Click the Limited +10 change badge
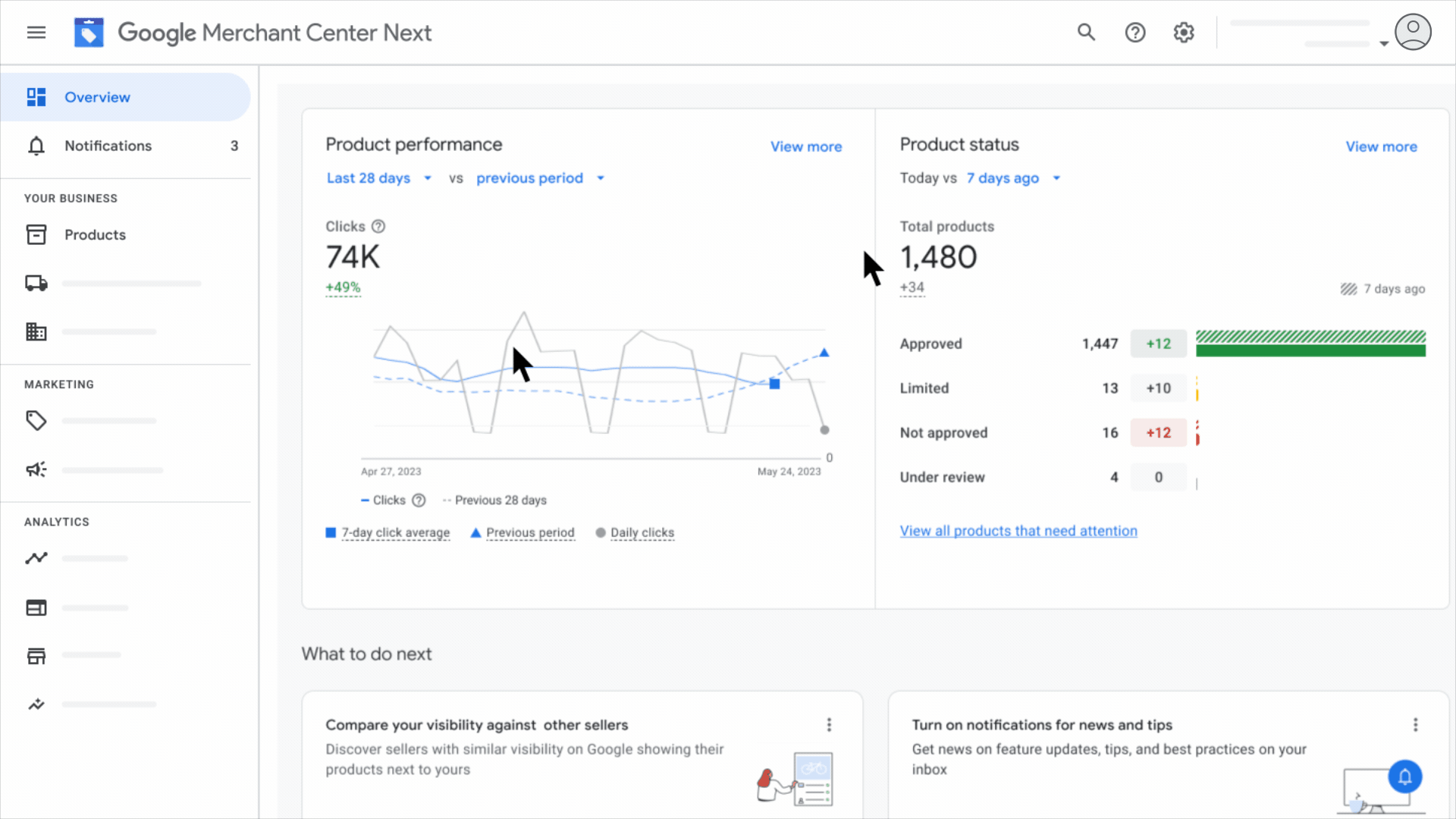This screenshot has width=1456, height=819. click(x=1158, y=388)
